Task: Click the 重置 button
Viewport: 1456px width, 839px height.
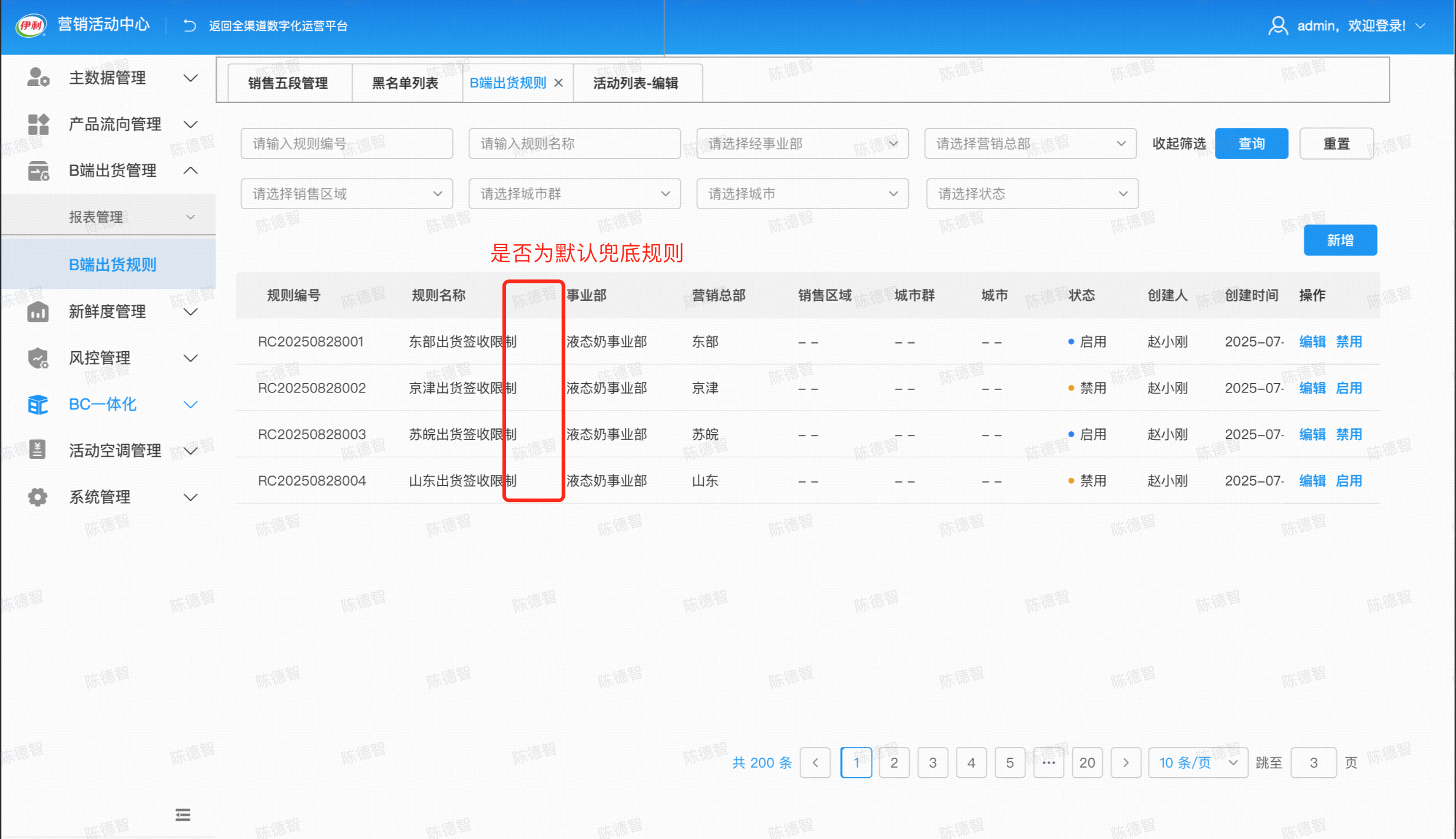Action: tap(1336, 143)
